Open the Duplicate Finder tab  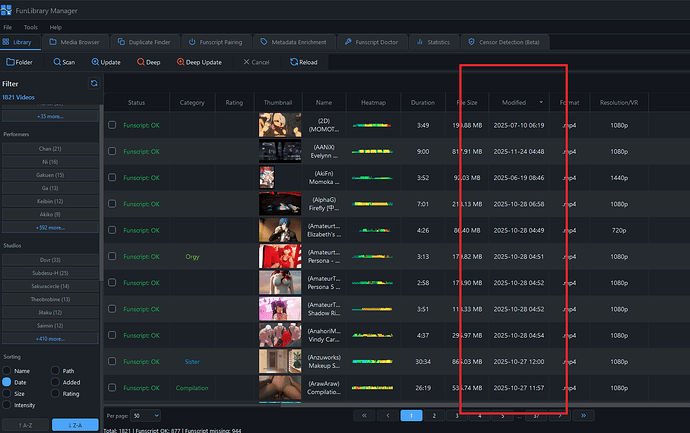point(144,42)
